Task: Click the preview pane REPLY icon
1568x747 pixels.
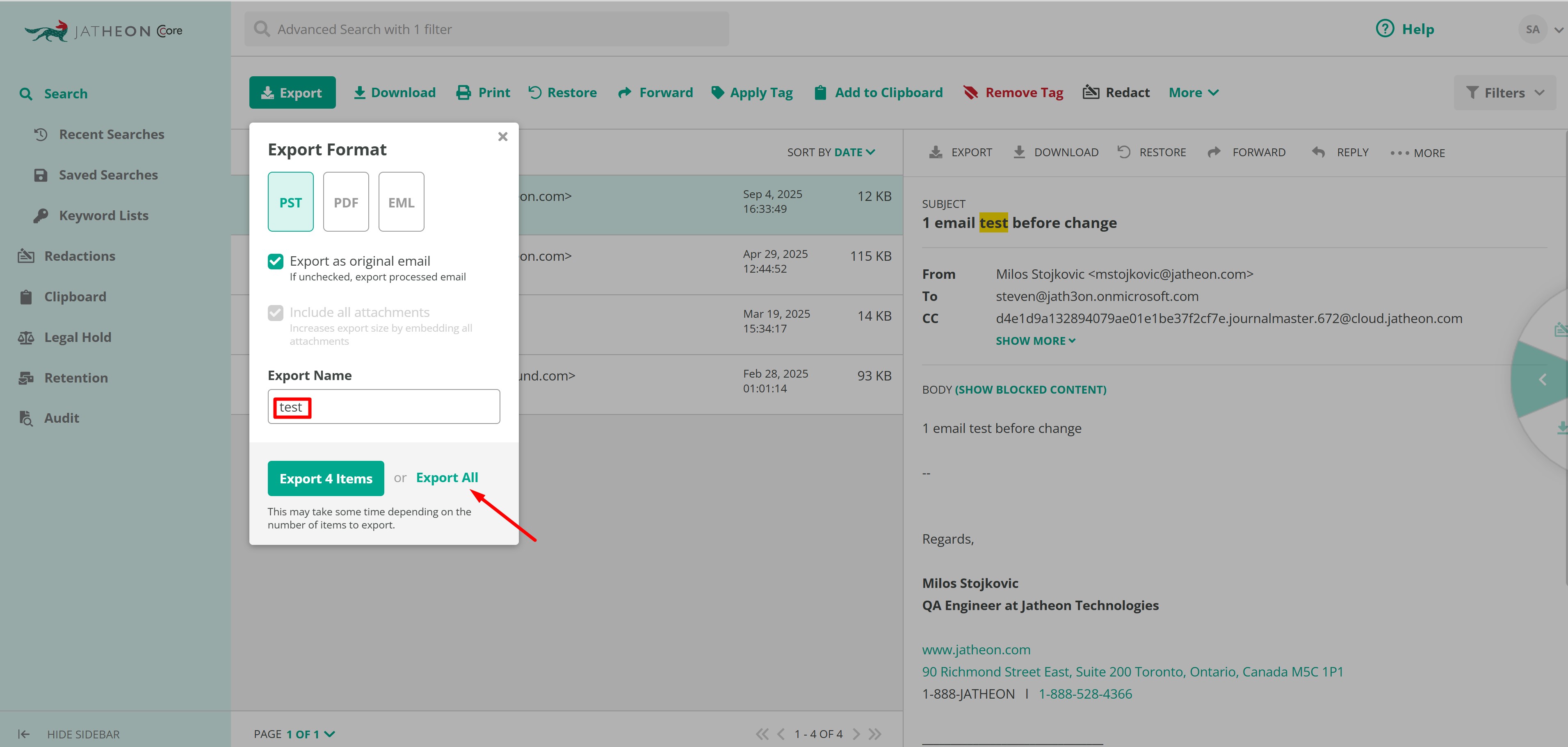Action: coord(1319,152)
